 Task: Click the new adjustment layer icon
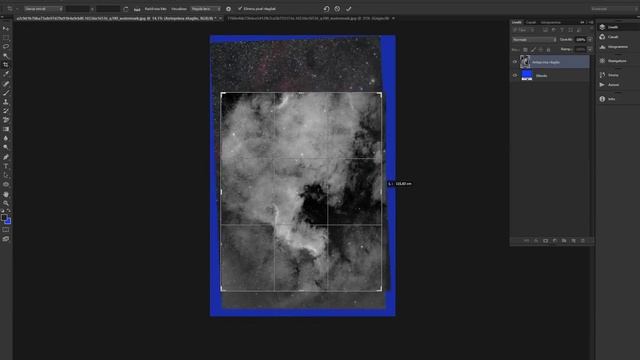tap(555, 241)
